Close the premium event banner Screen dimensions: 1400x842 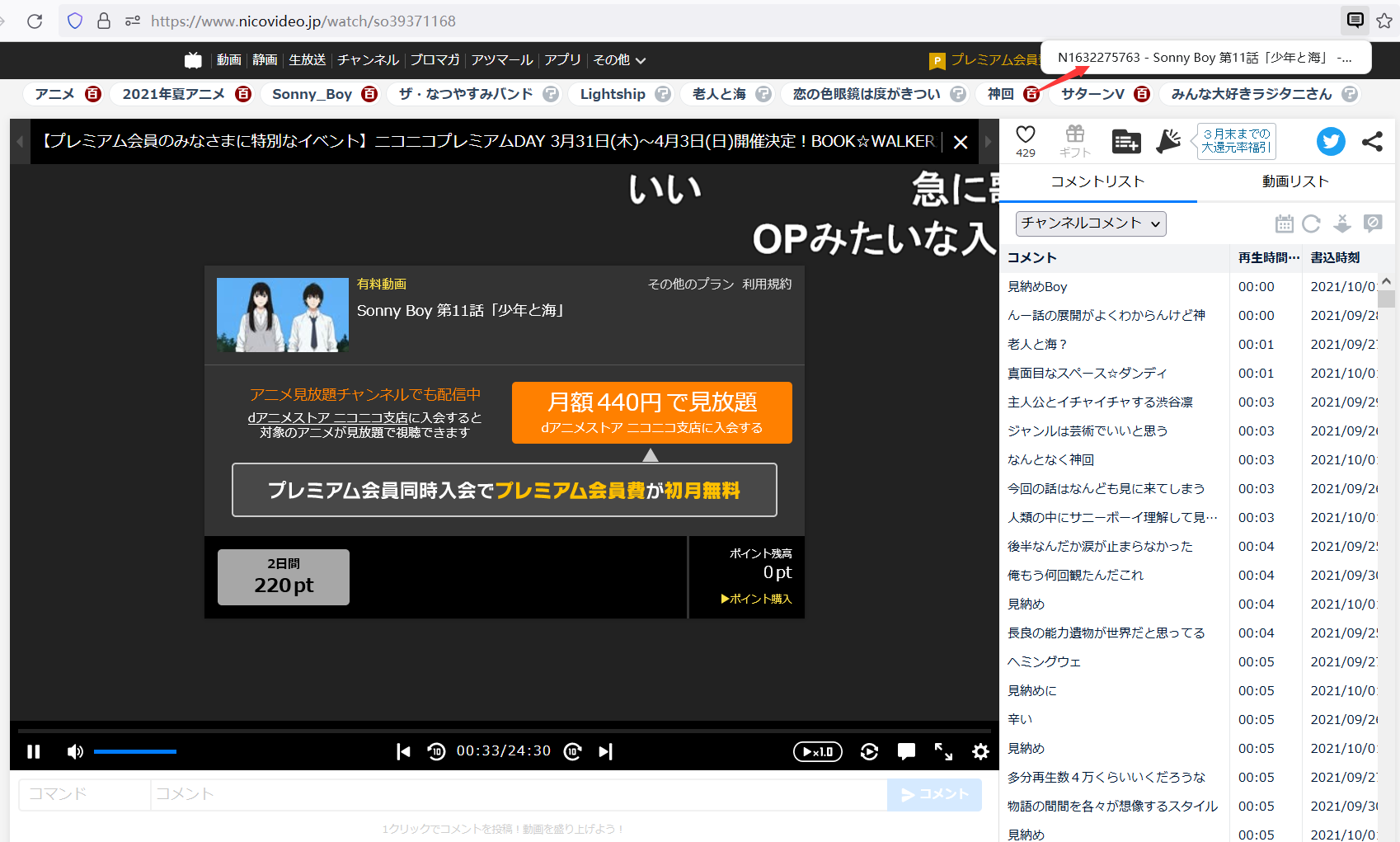point(961,142)
